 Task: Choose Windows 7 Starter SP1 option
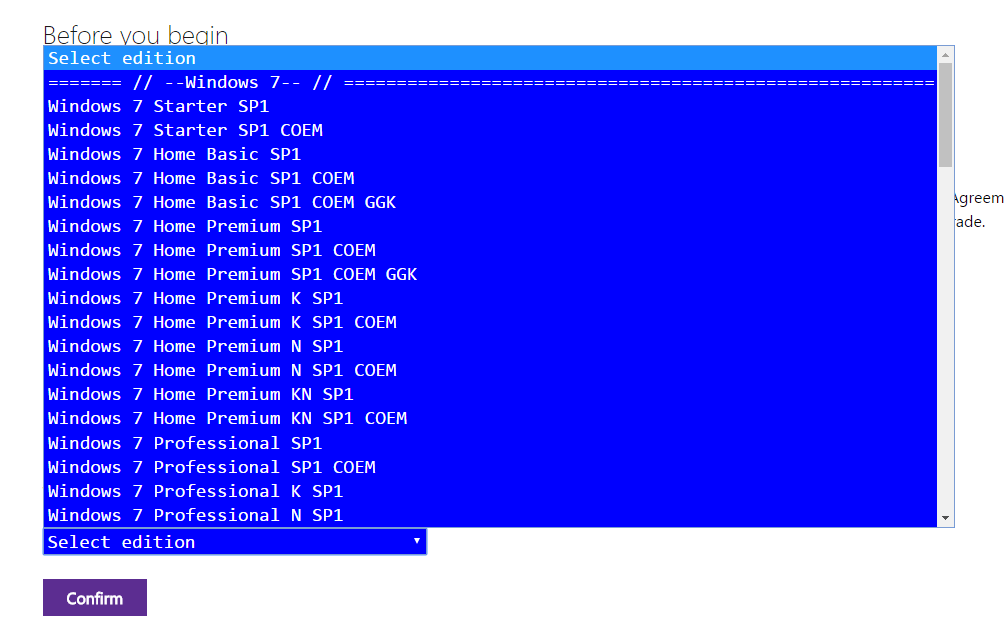point(490,106)
